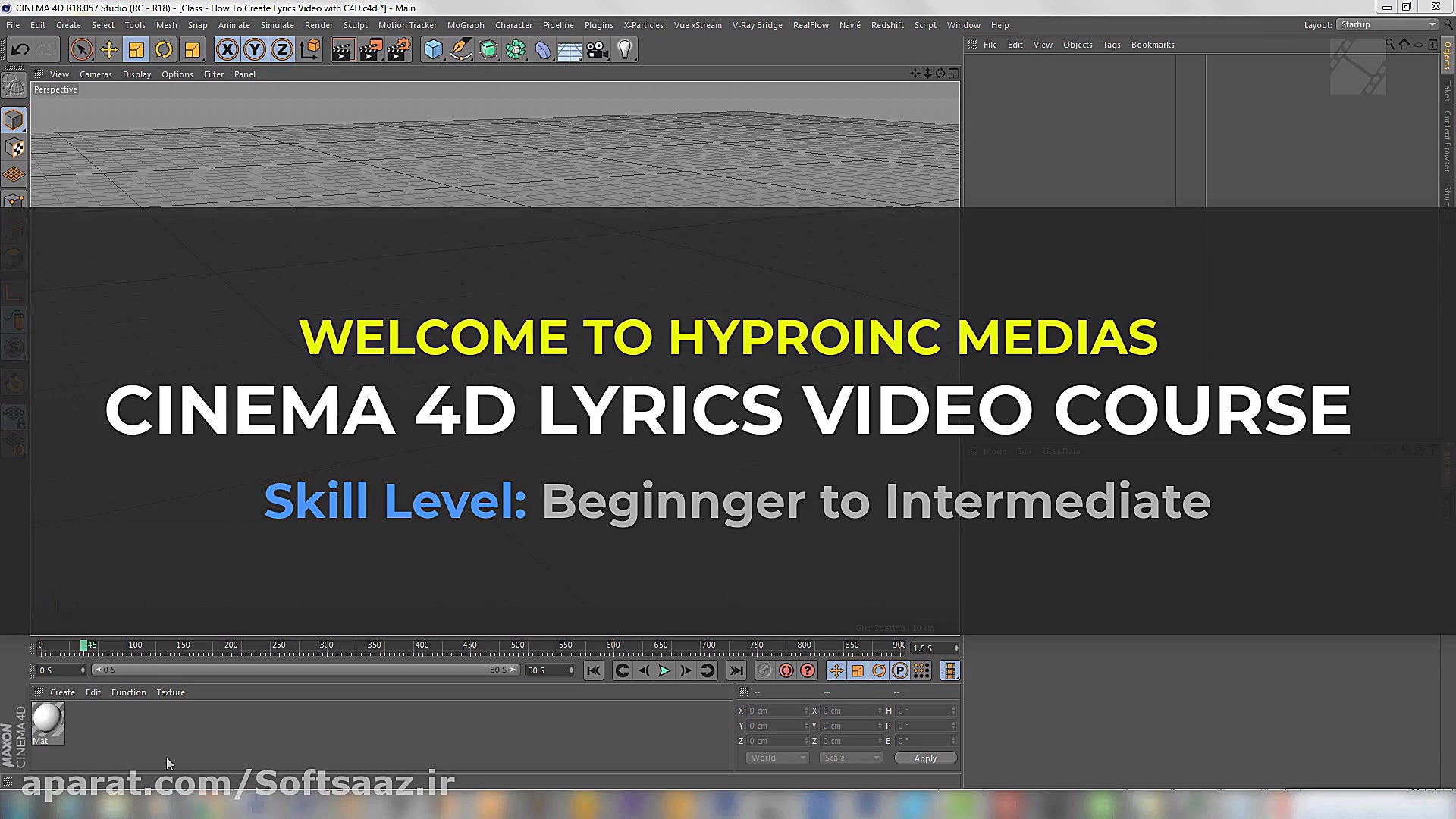This screenshot has width=1456, height=819.
Task: Open the viewport Cameras menu
Action: coord(96,74)
